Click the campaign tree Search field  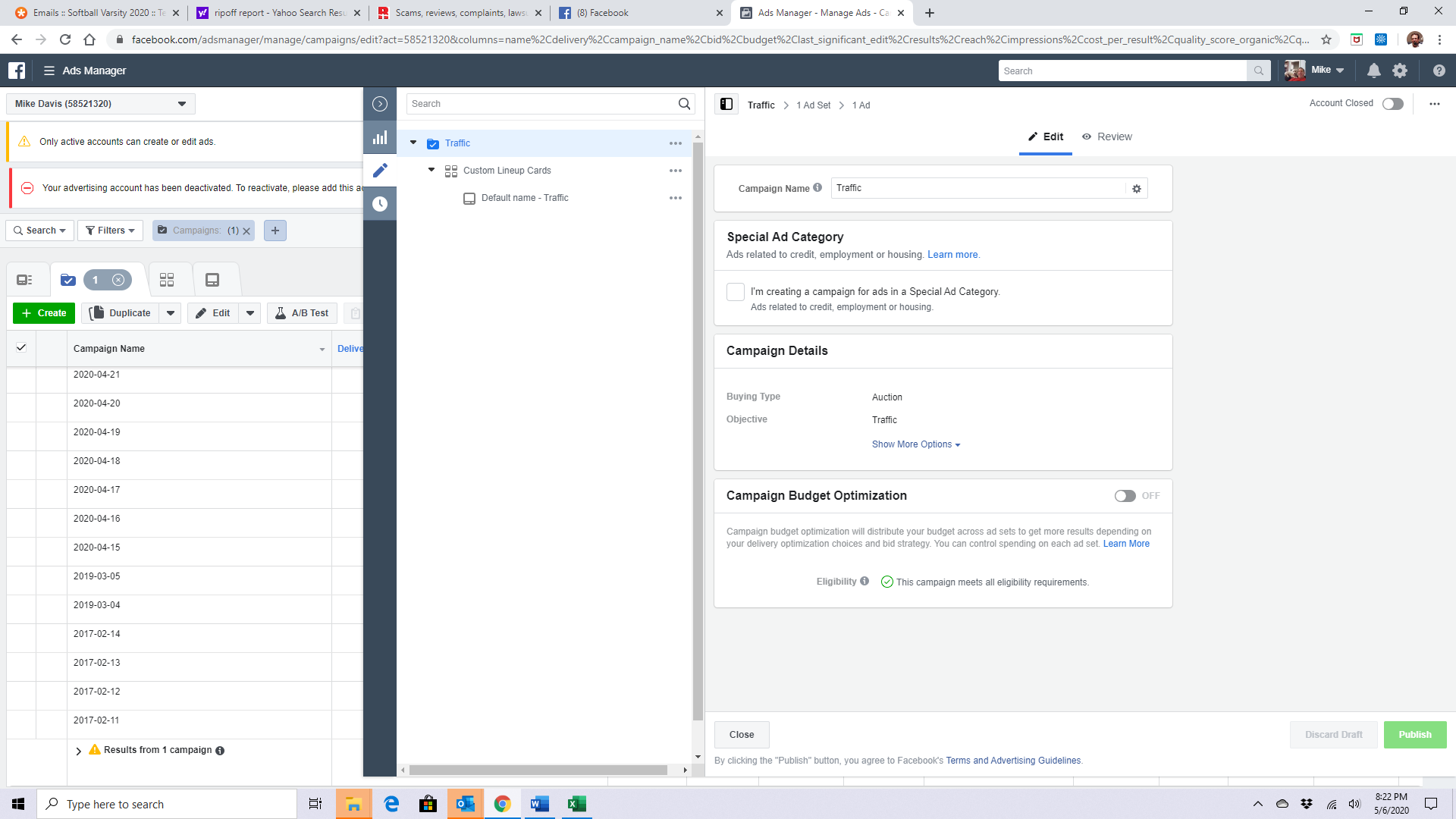tap(541, 104)
